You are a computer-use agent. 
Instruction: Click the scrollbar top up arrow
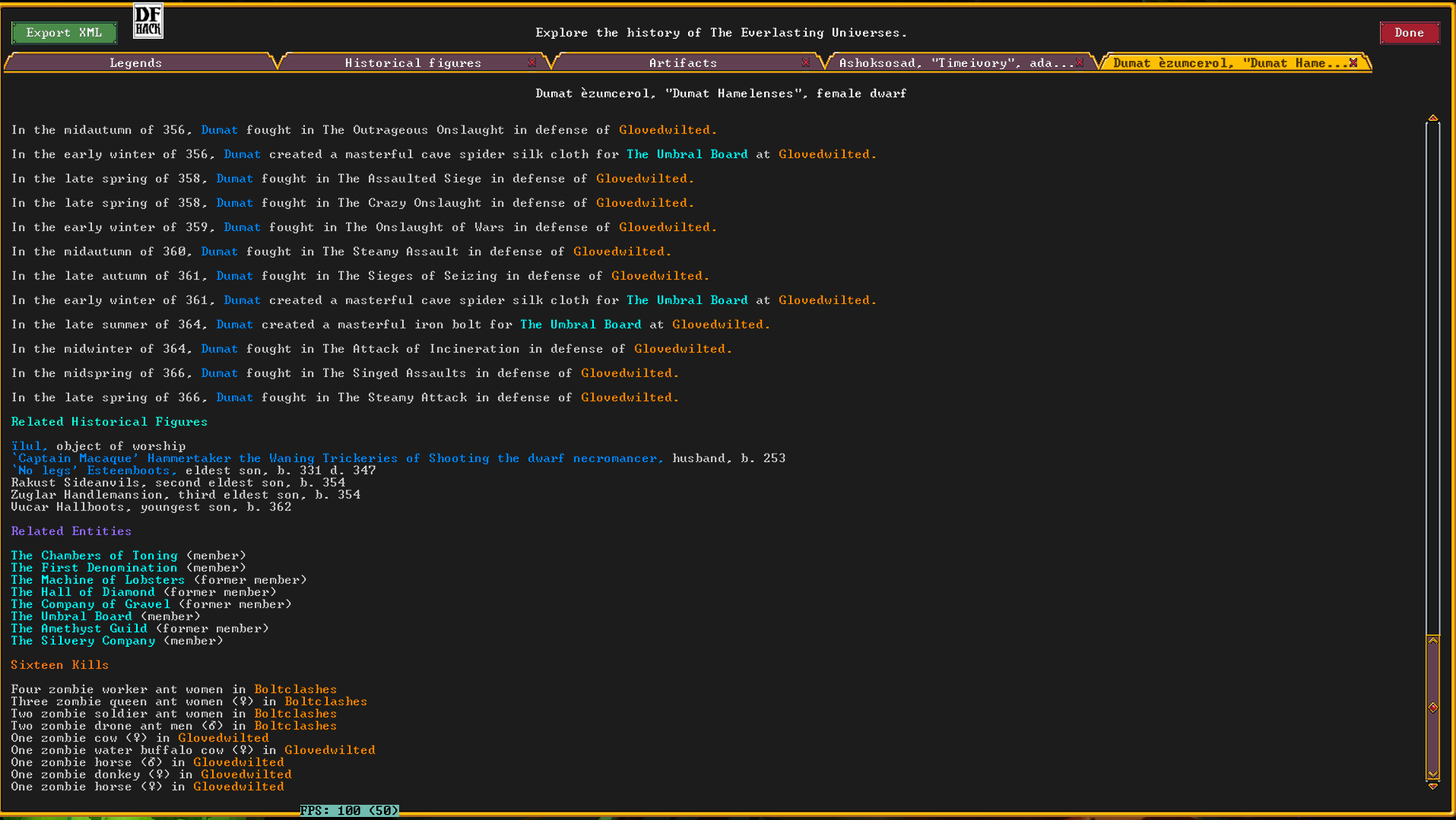click(x=1432, y=118)
